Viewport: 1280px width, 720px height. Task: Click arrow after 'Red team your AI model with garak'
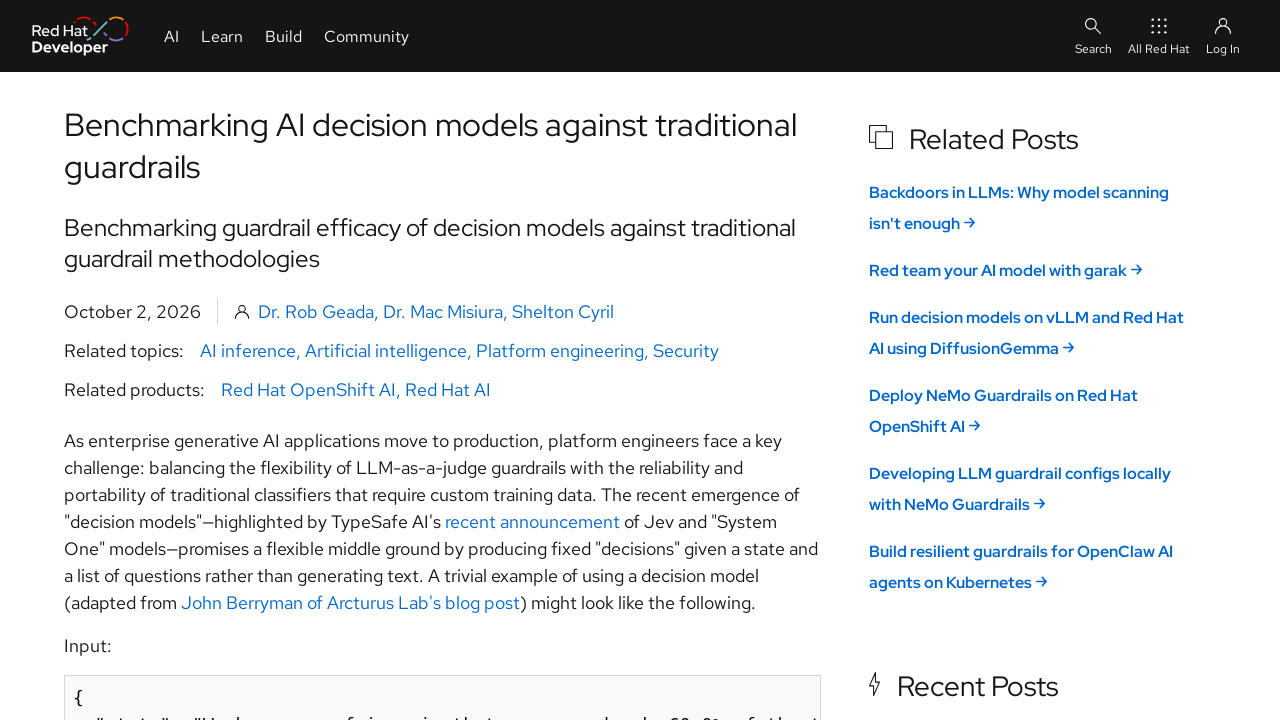pyautogui.click(x=1137, y=270)
